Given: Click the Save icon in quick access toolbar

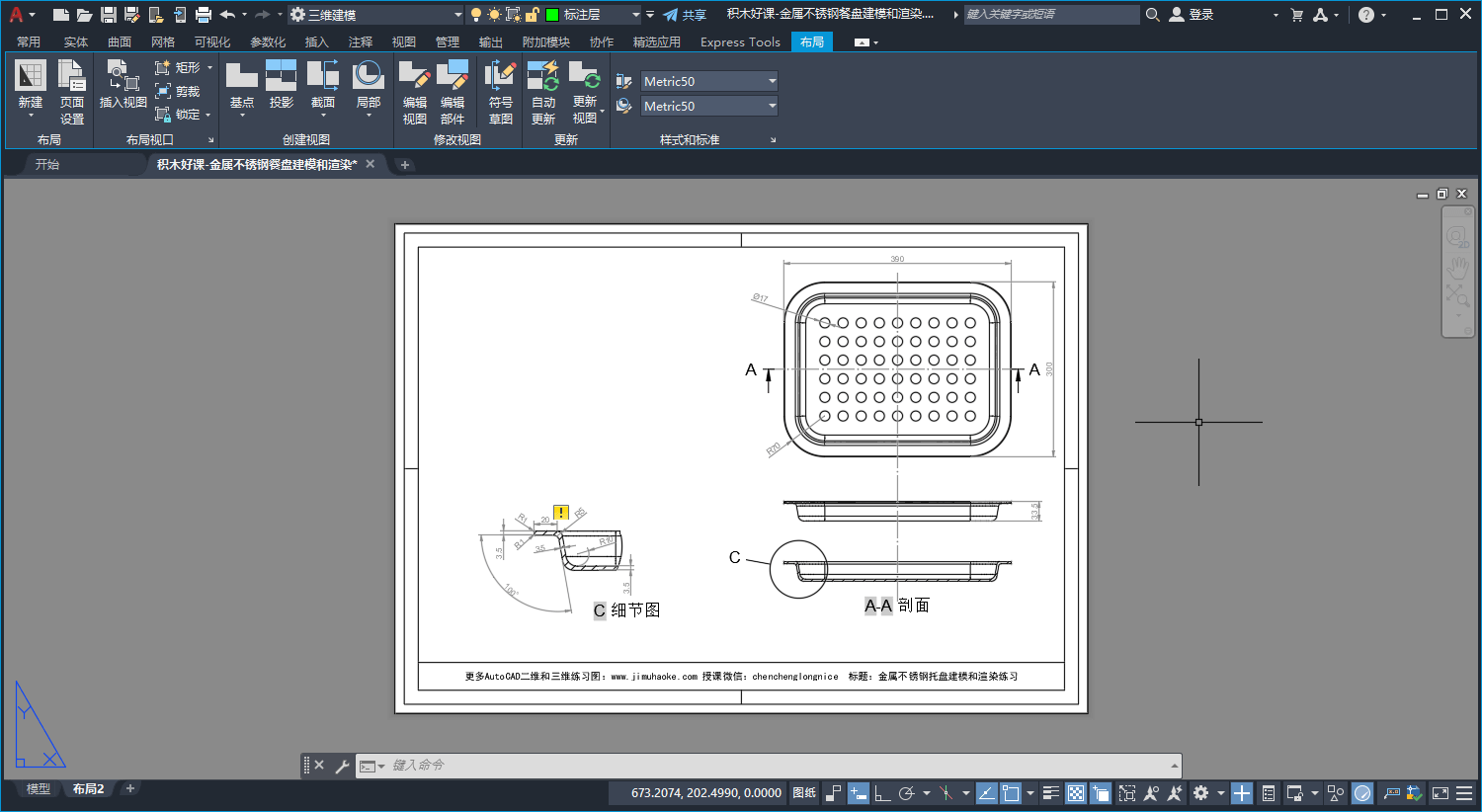Looking at the screenshot, I should click(108, 15).
